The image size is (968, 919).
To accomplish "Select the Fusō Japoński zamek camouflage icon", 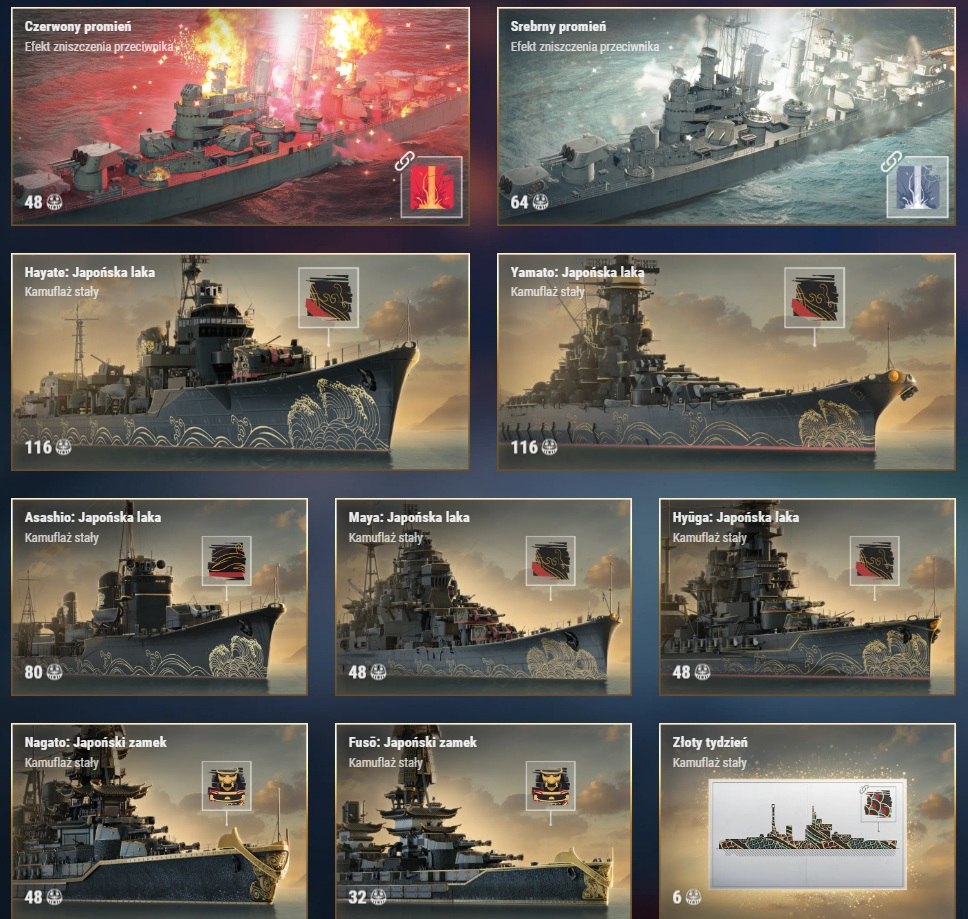I will [551, 786].
